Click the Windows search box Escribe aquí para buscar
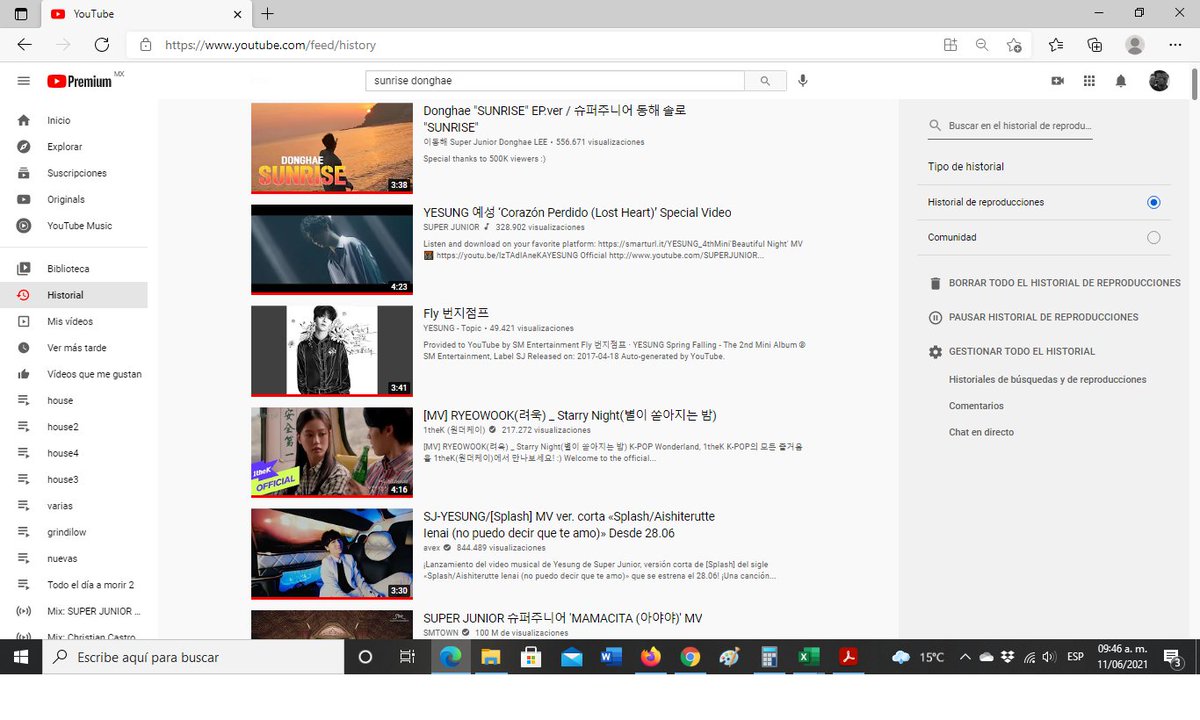This screenshot has width=1200, height=720. [193, 657]
